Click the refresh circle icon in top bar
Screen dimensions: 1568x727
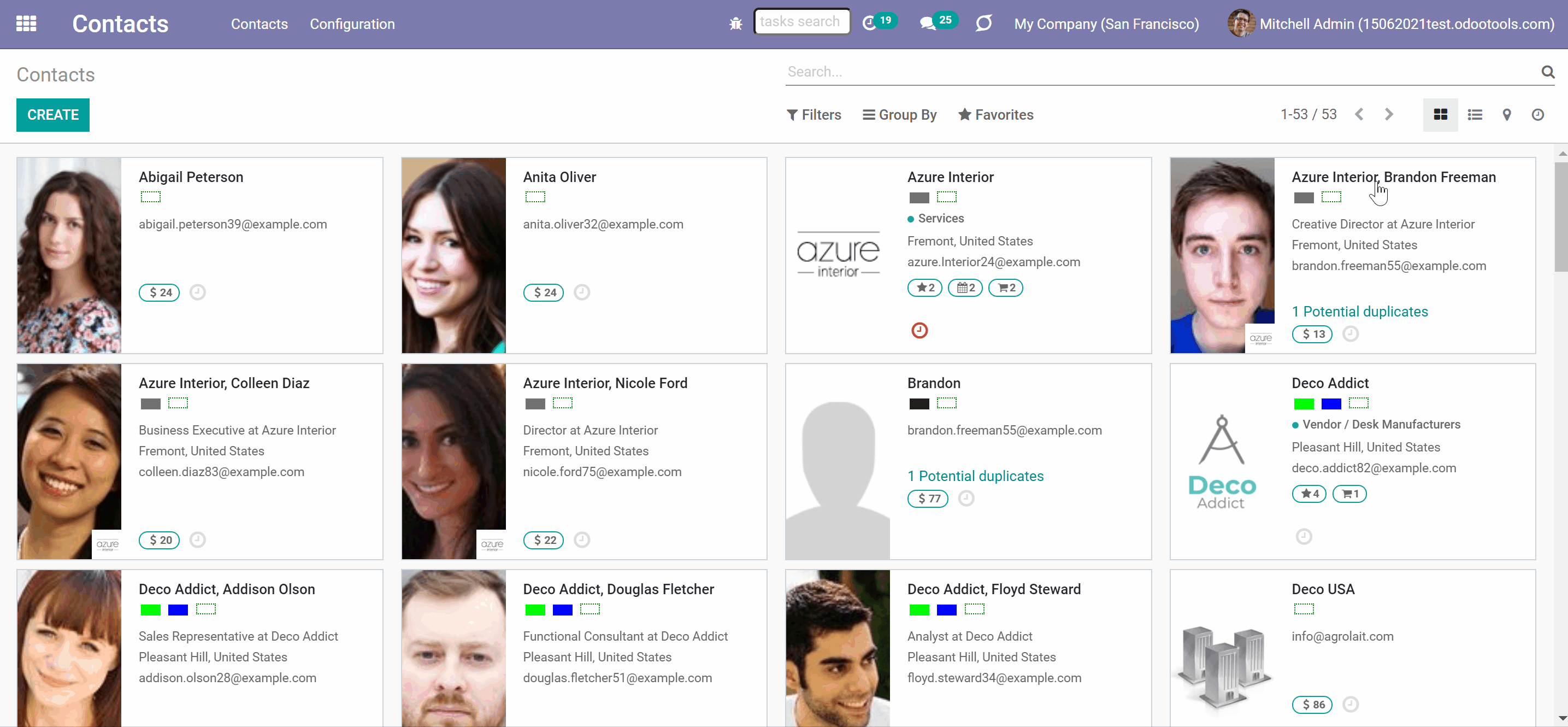click(983, 24)
